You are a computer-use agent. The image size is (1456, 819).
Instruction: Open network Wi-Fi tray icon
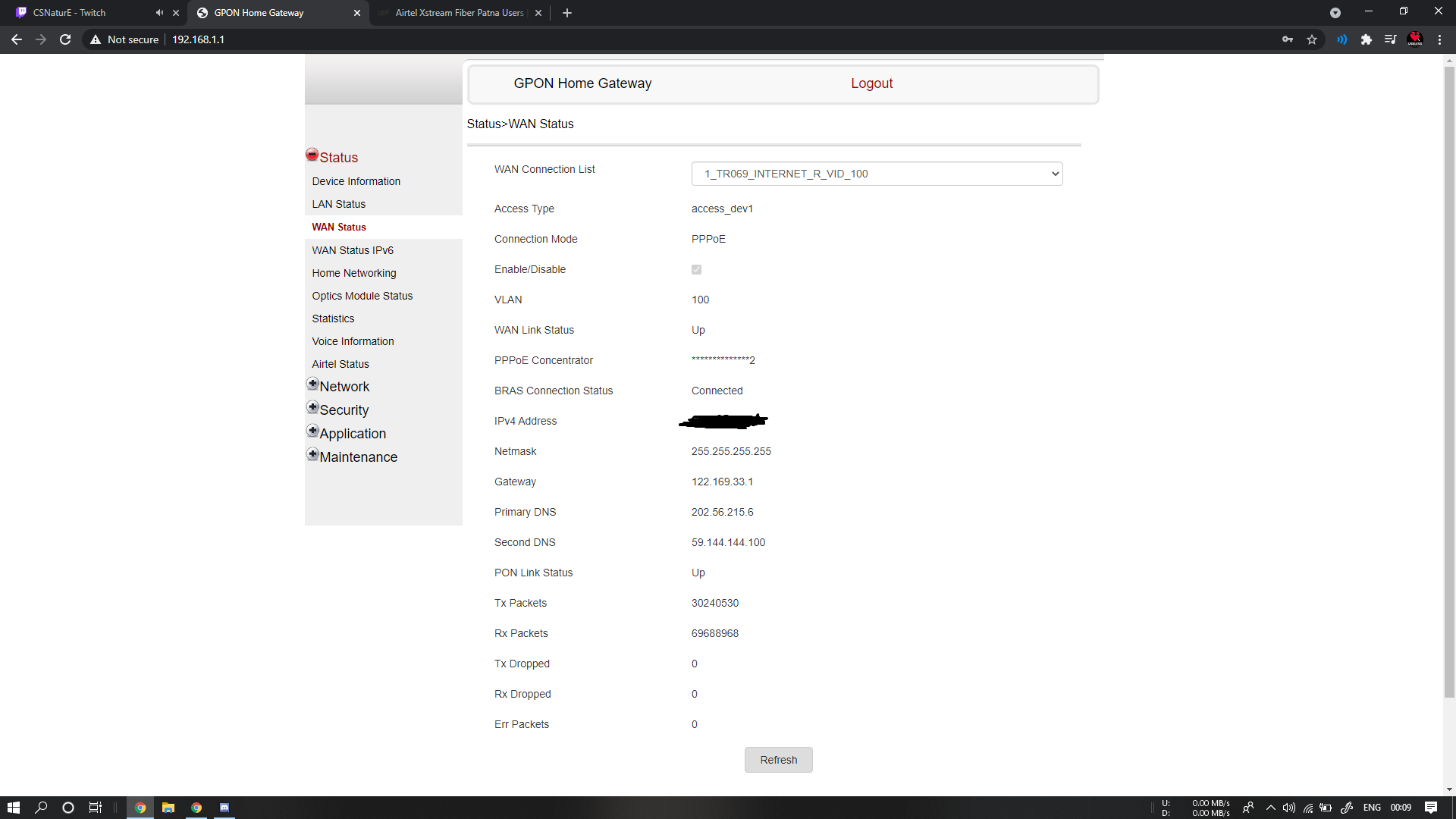tap(1308, 808)
